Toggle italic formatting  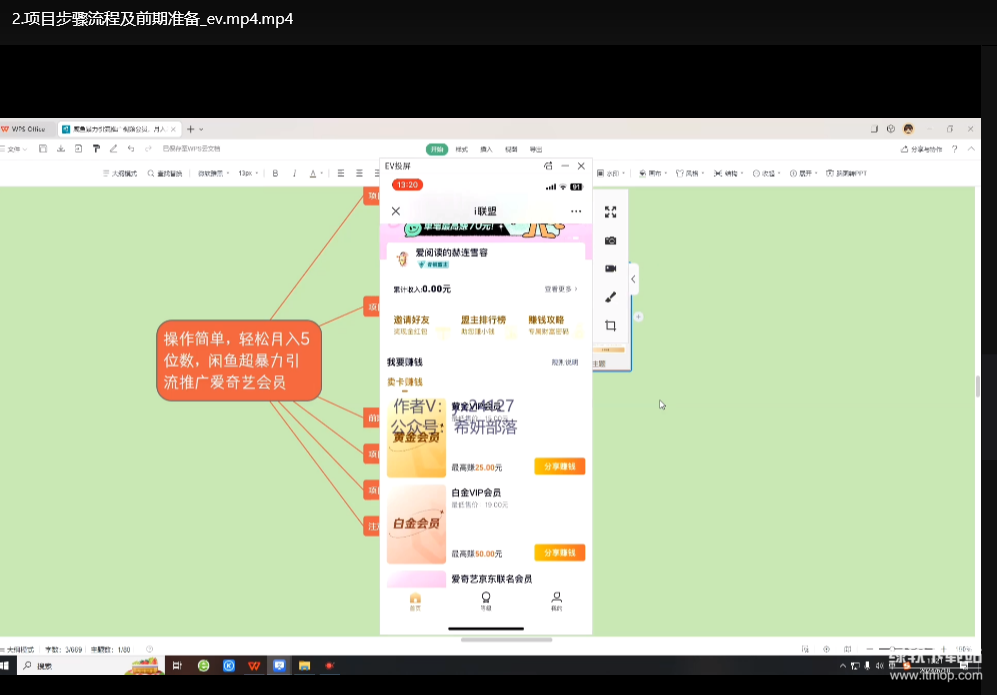294,173
